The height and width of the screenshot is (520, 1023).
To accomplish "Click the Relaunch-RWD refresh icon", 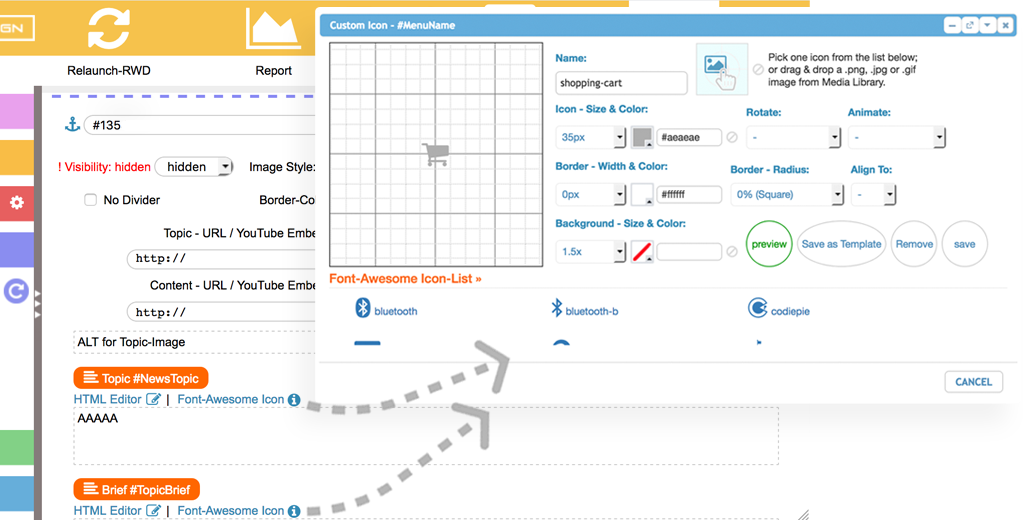I will tap(108, 29).
